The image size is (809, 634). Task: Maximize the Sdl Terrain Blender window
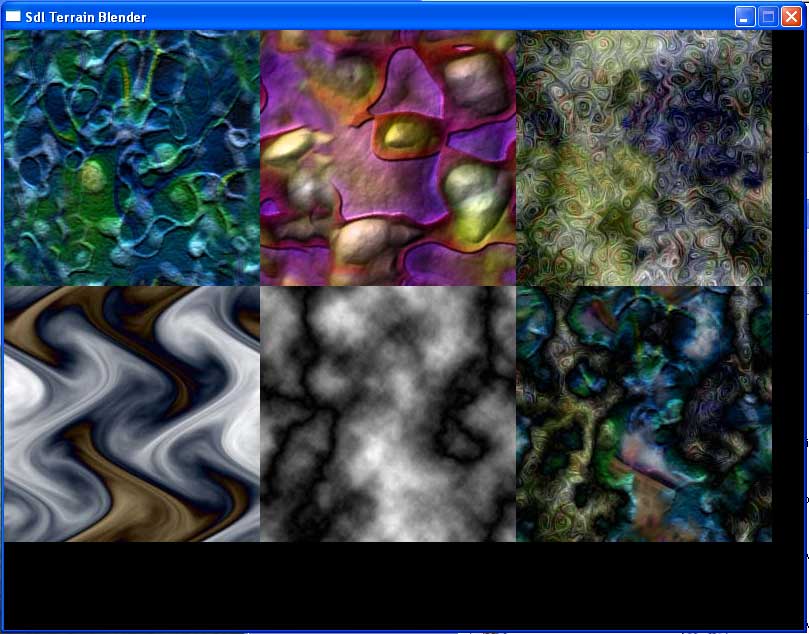768,17
